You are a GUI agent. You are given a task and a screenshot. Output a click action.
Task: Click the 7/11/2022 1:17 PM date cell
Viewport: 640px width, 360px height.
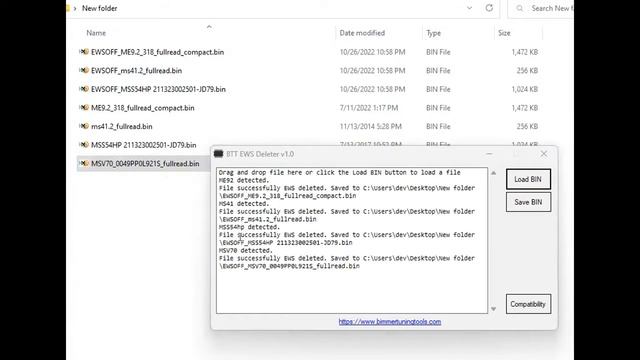tap(369, 108)
